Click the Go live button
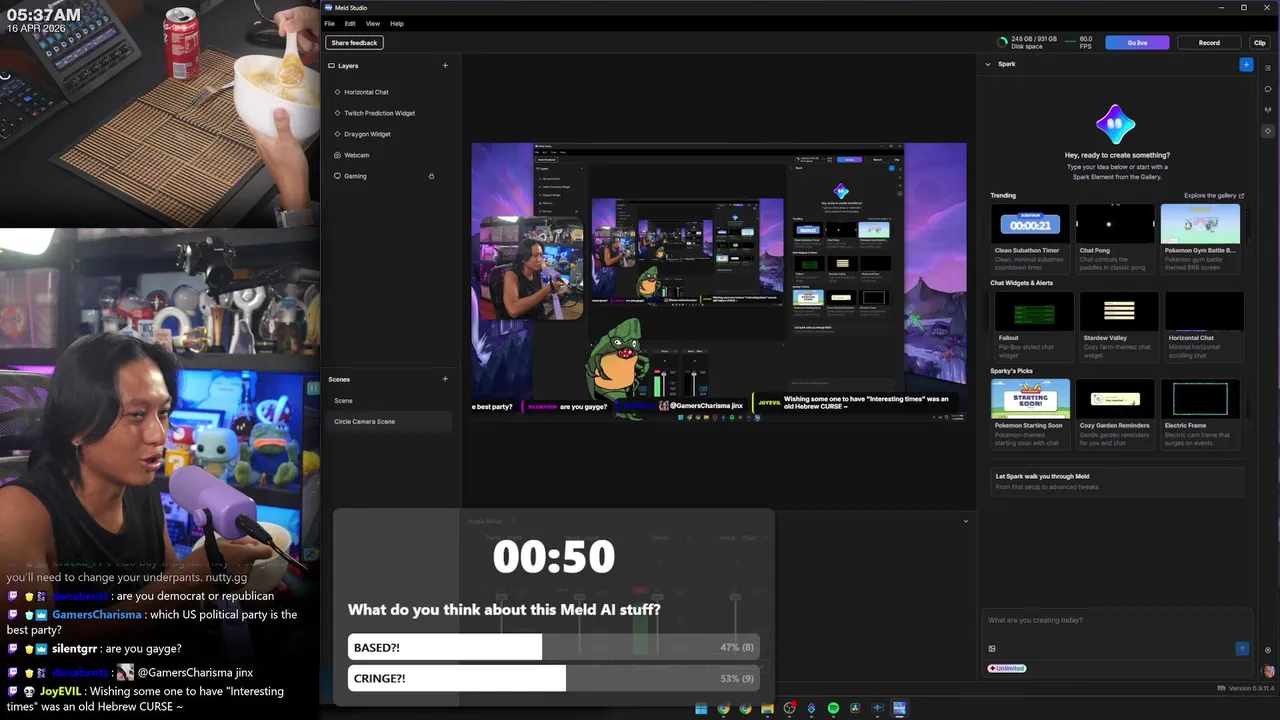1280x720 pixels. [x=1137, y=42]
